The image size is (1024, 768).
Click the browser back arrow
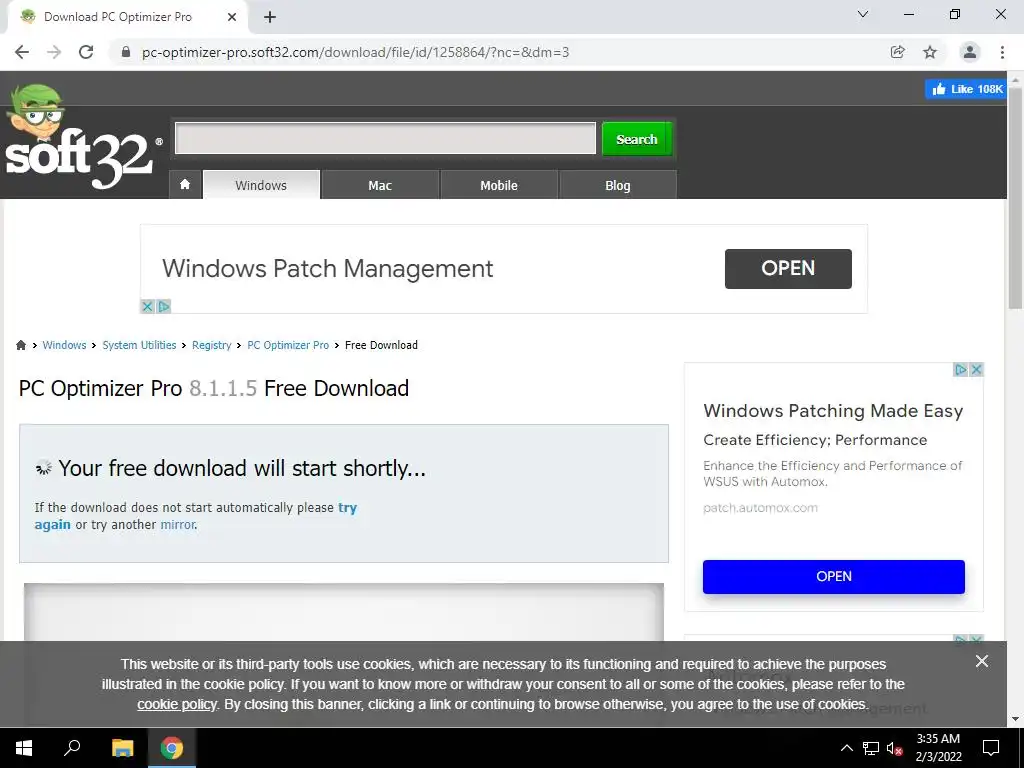[x=22, y=52]
